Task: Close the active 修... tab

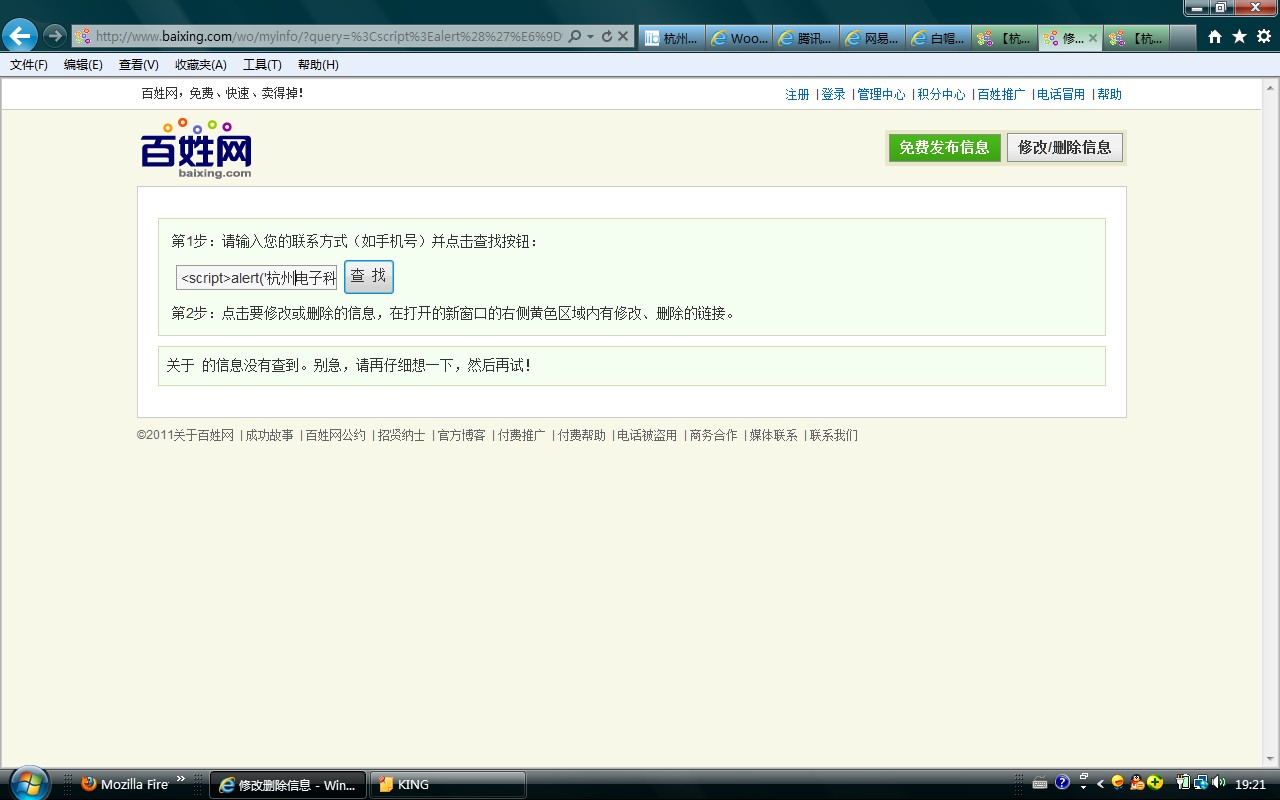Action: click(x=1093, y=38)
